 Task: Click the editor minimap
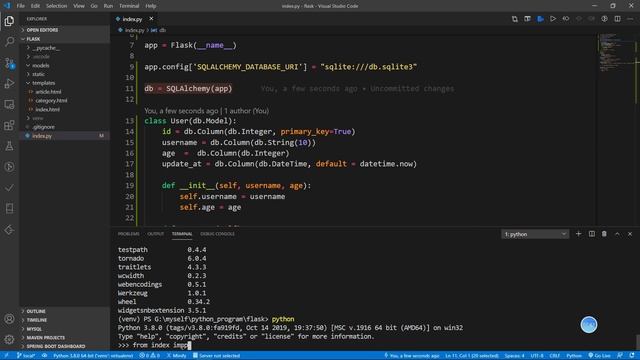coord(616,53)
